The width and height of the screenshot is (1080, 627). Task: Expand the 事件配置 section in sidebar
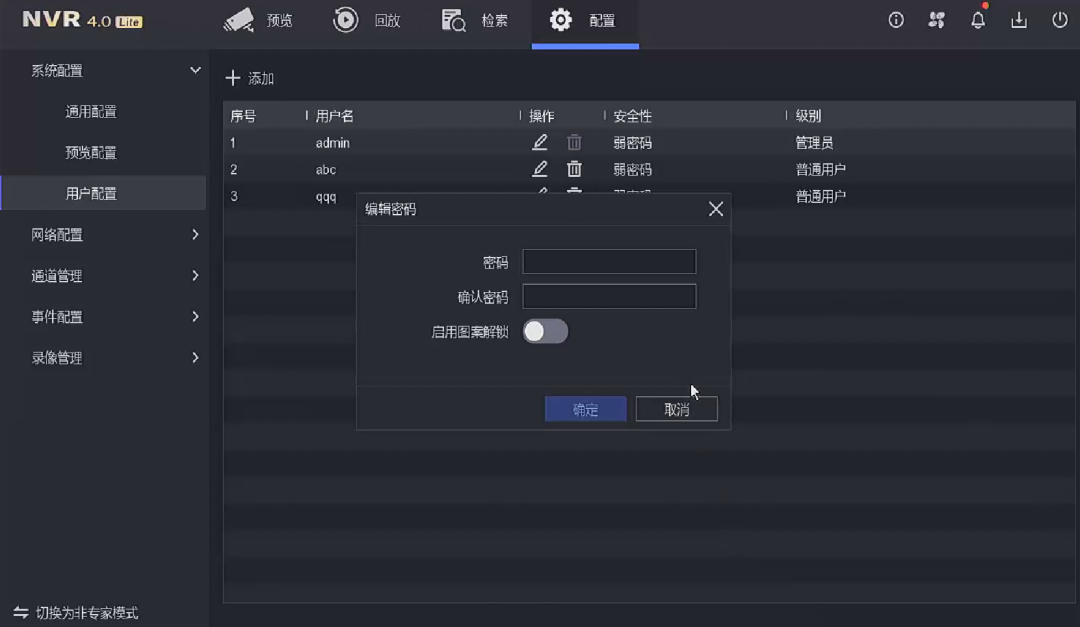point(105,317)
